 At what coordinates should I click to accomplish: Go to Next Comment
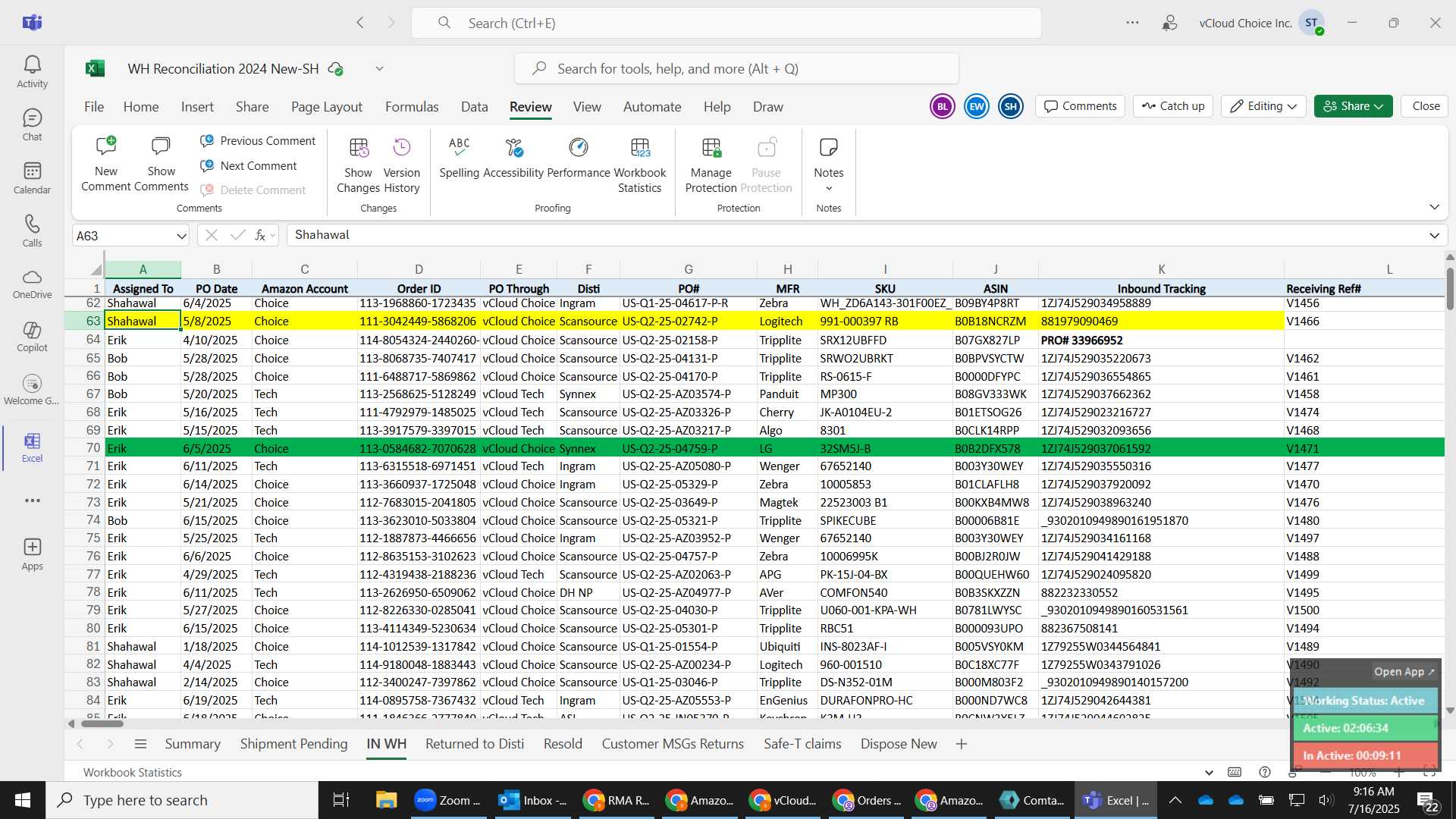tap(249, 165)
